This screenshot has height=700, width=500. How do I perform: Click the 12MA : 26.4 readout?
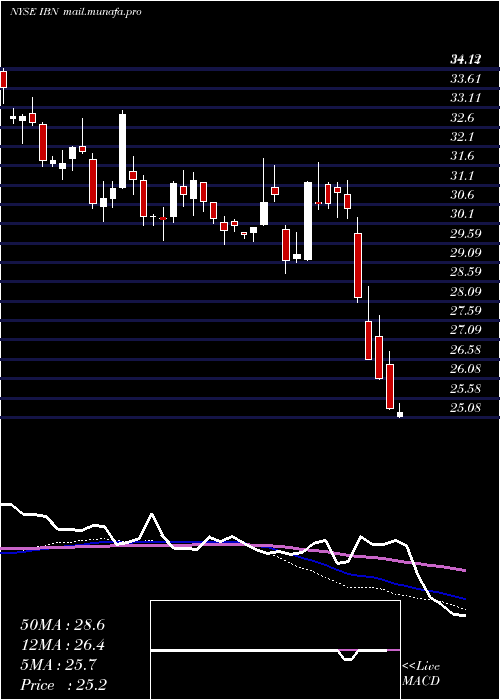tap(62, 646)
